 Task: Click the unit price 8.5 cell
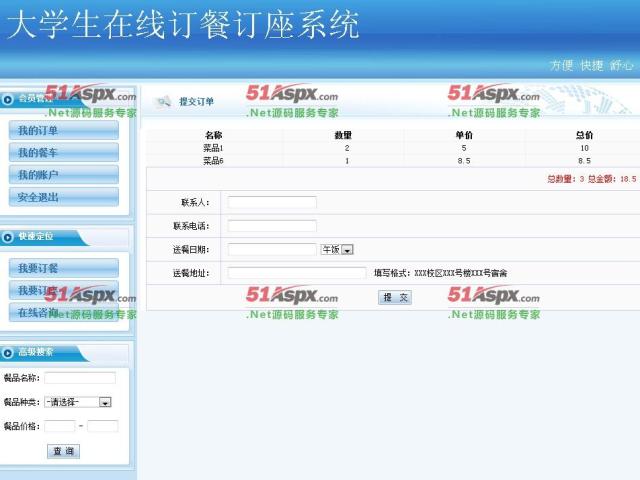(464, 161)
